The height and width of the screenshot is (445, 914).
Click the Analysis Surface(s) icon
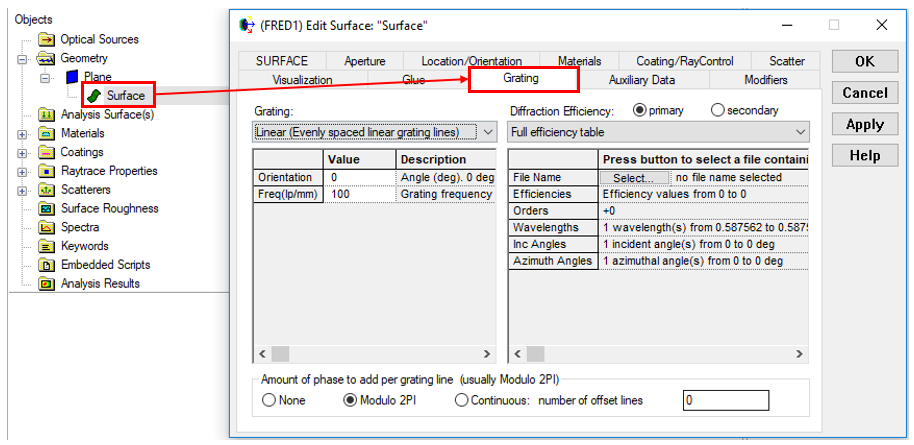46,115
